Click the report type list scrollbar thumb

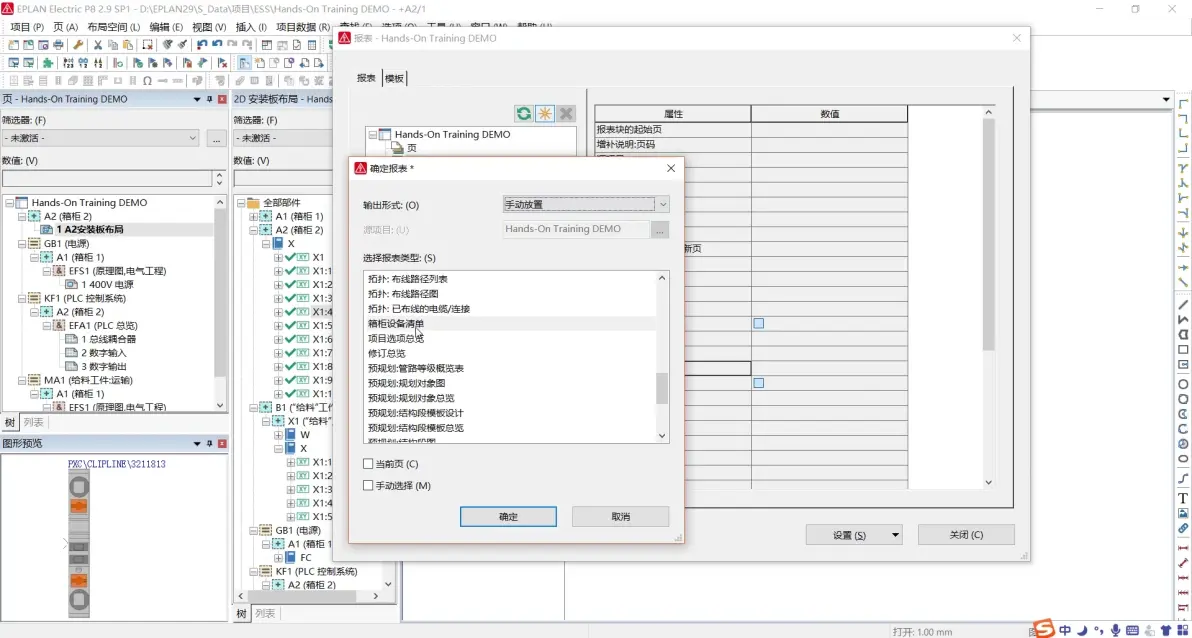(661, 388)
